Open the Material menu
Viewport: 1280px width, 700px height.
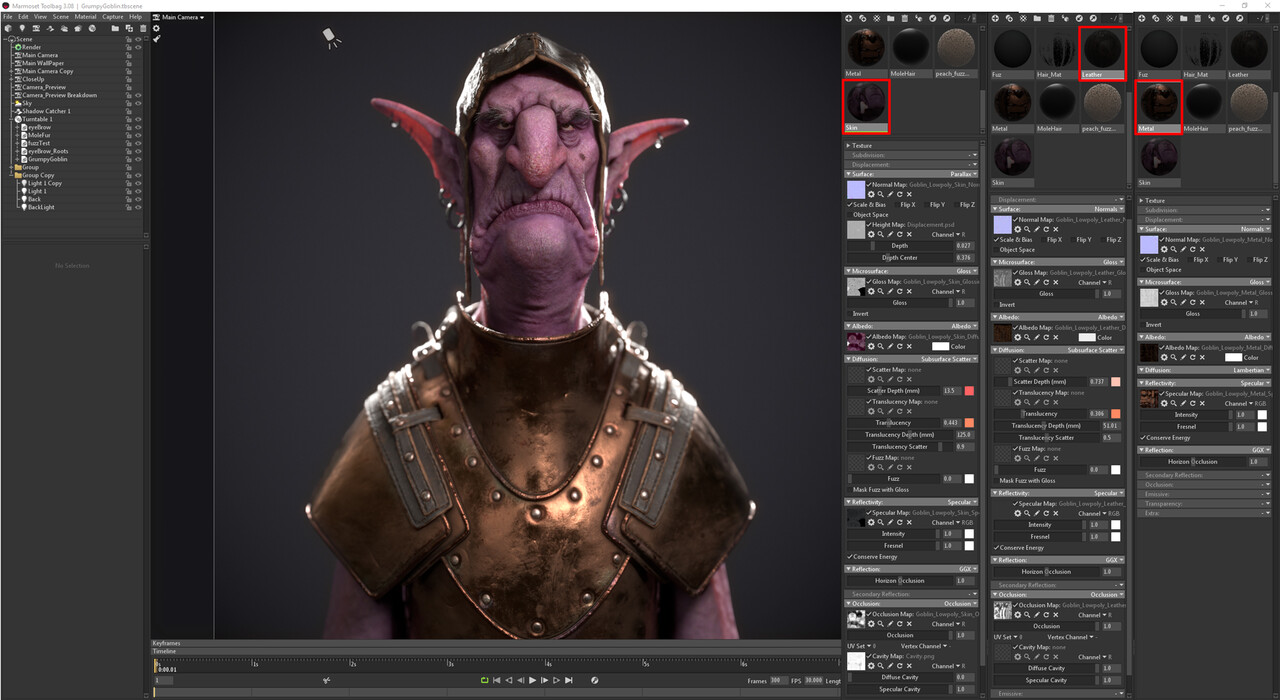pyautogui.click(x=86, y=17)
